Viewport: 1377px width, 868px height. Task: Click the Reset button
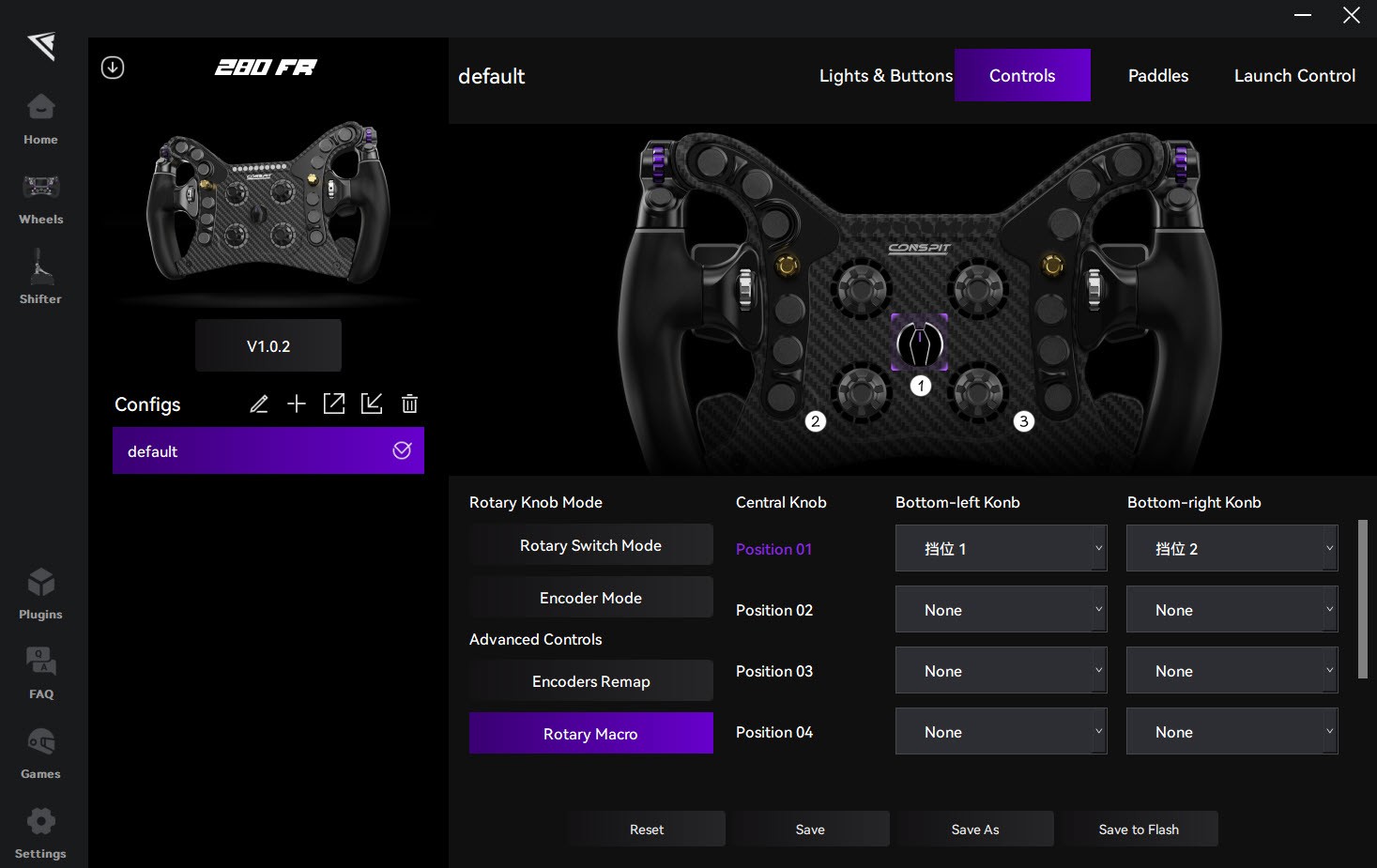coord(646,829)
